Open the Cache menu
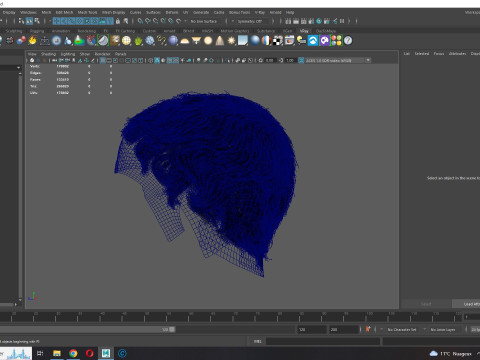480x360 pixels. click(x=219, y=12)
